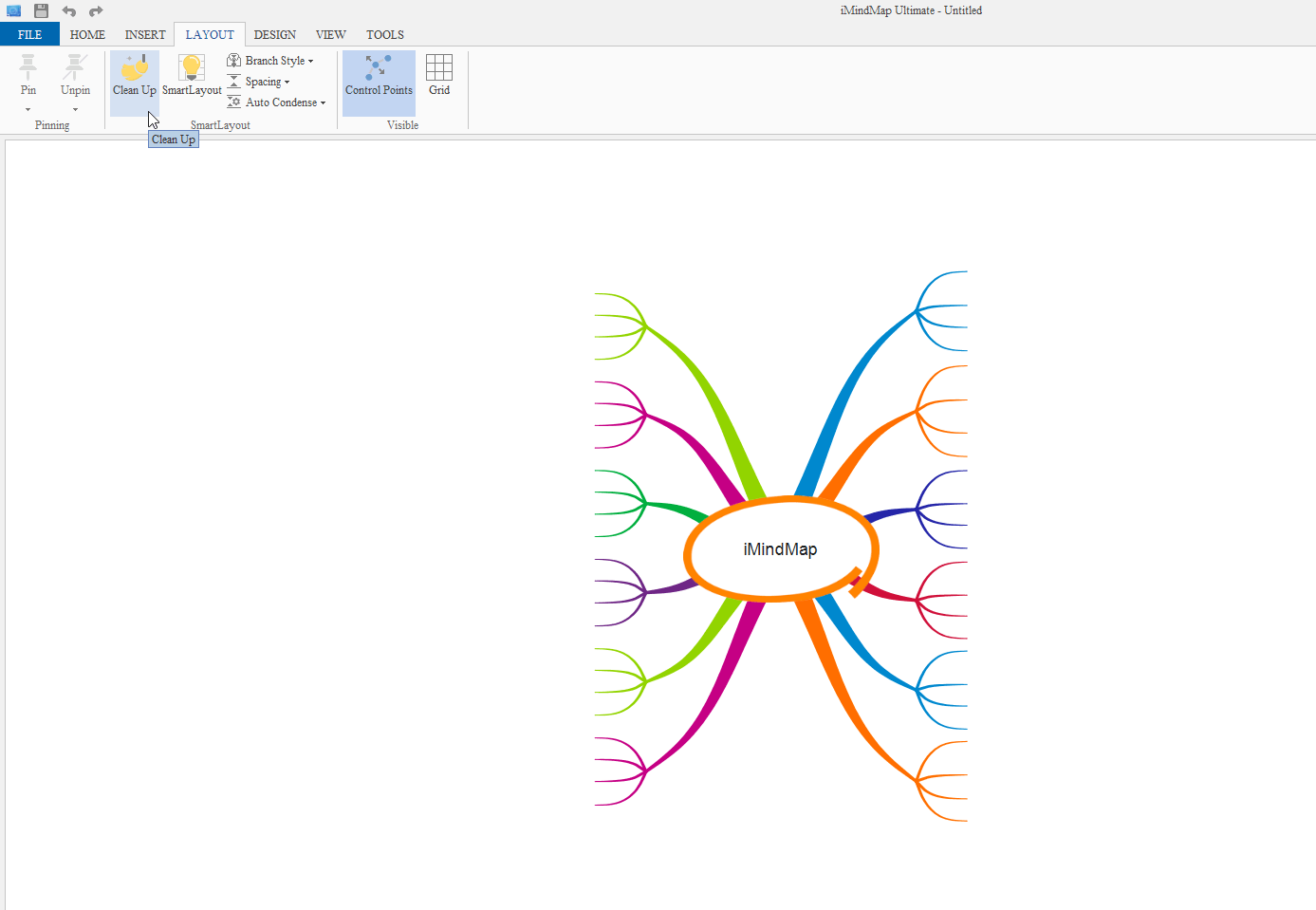Switch to the DESIGN tab
The width and height of the screenshot is (1316, 910).
tap(275, 34)
